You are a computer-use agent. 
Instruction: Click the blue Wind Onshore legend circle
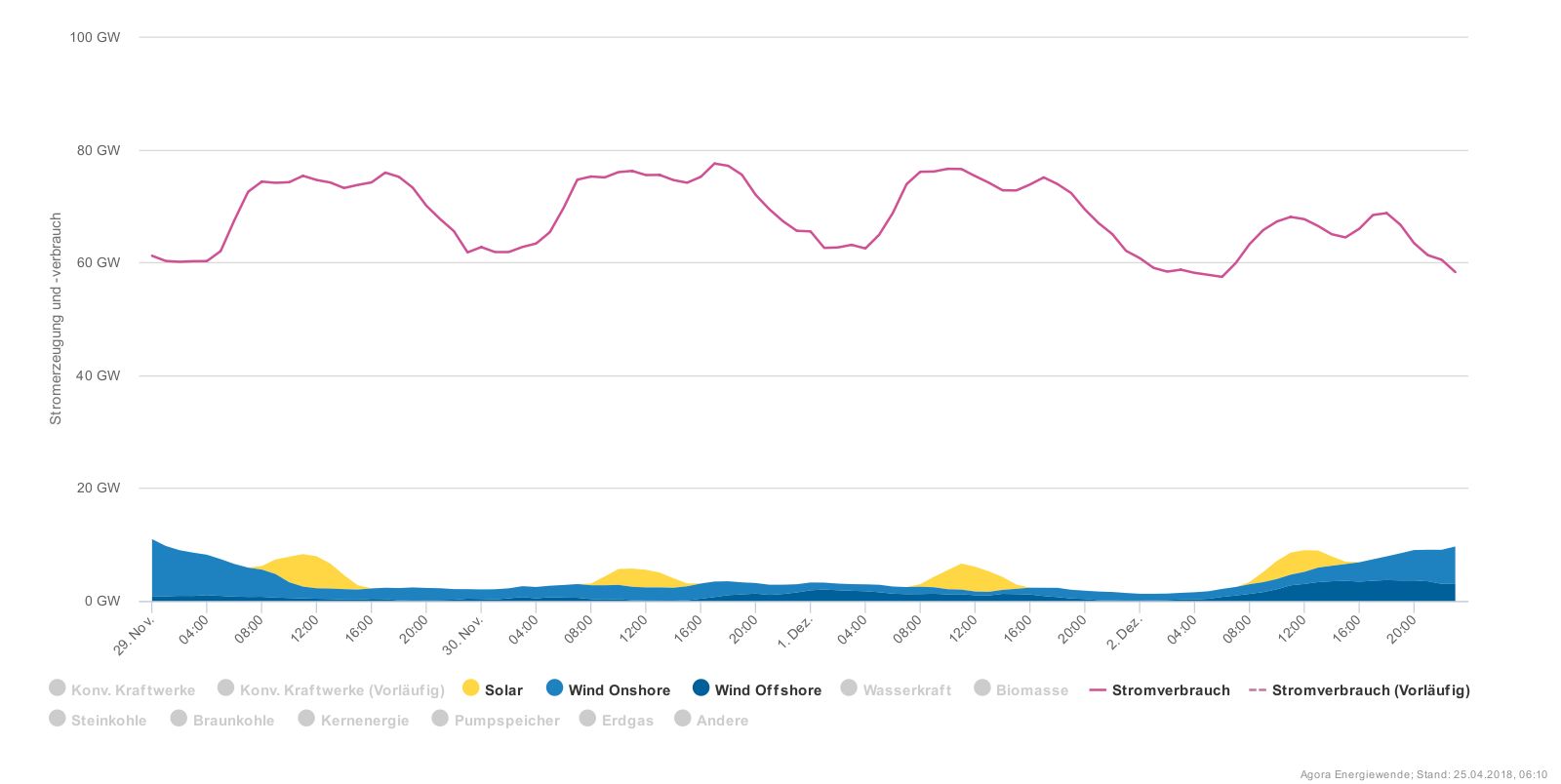555,688
